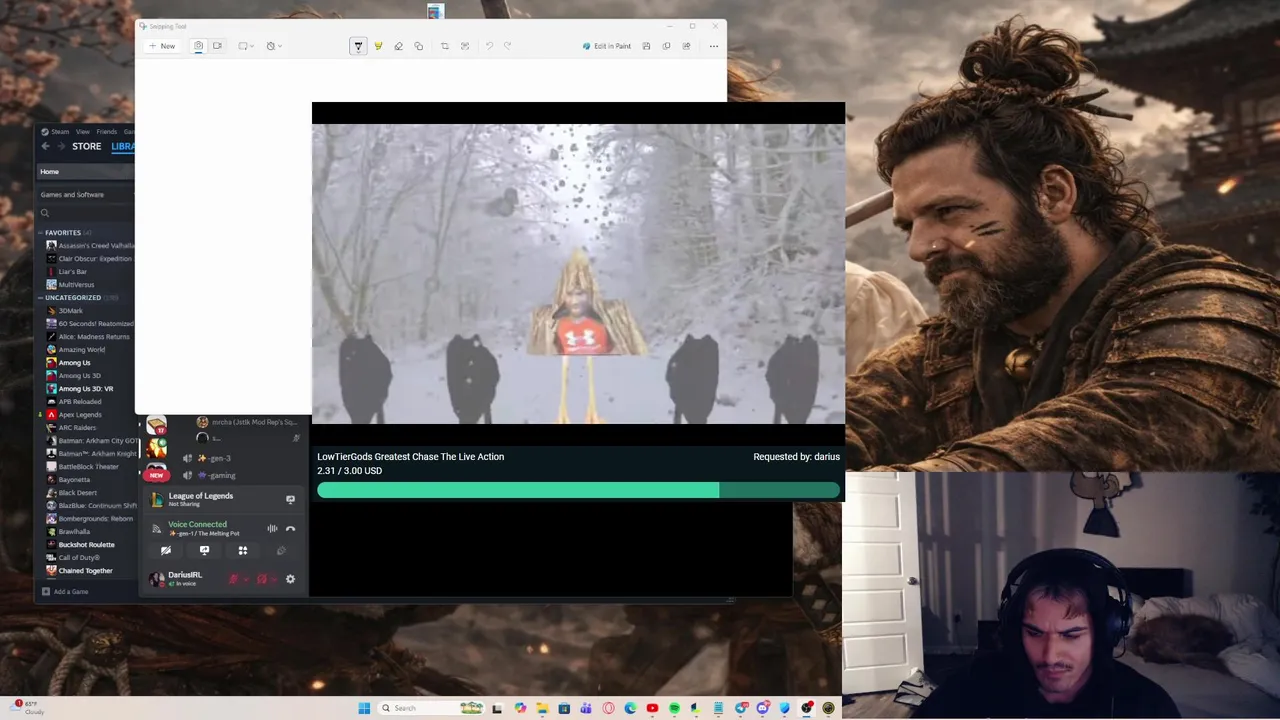Switch to video Record mode in Snipping Tool

pos(217,46)
